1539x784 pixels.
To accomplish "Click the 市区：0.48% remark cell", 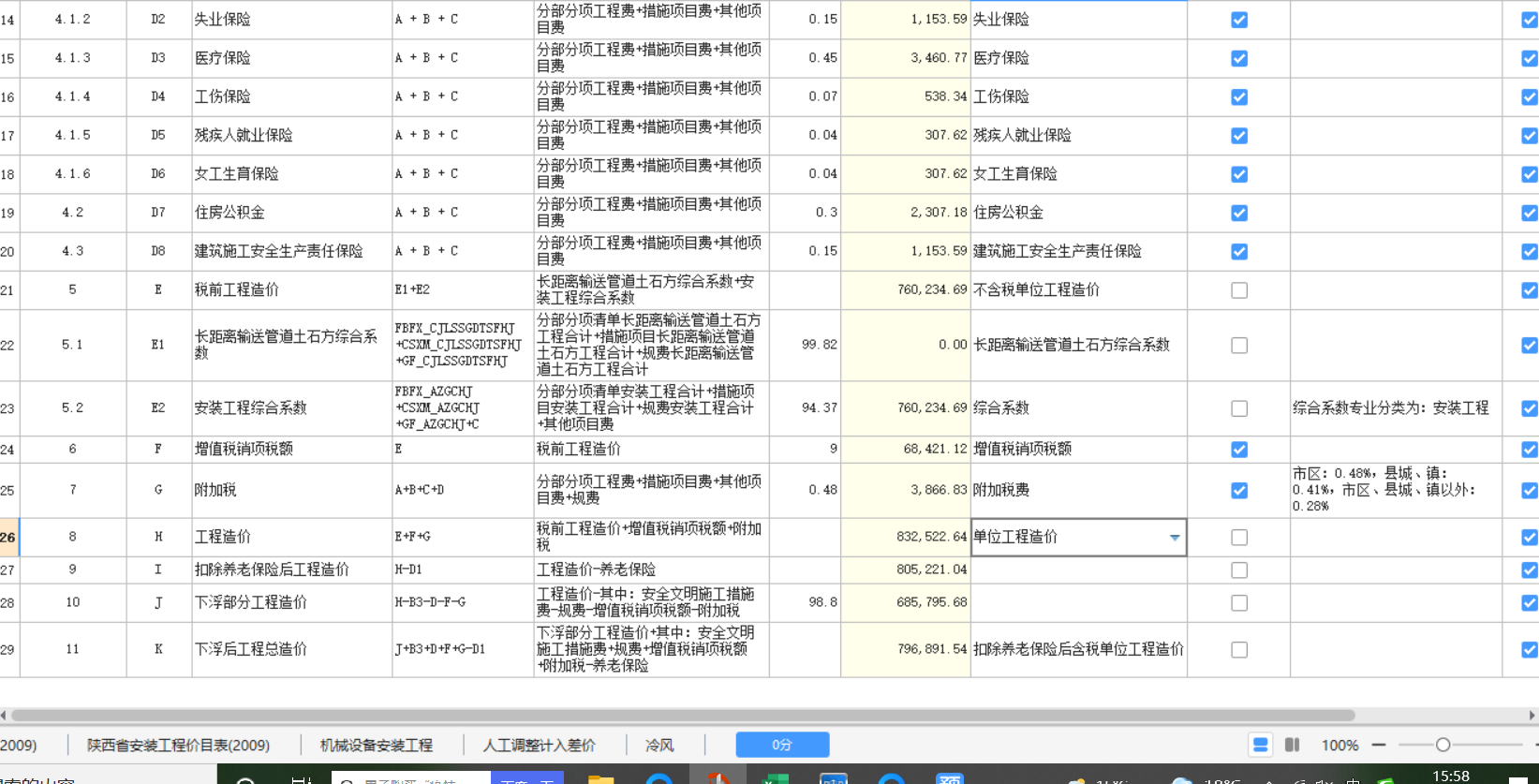I will click(1396, 491).
